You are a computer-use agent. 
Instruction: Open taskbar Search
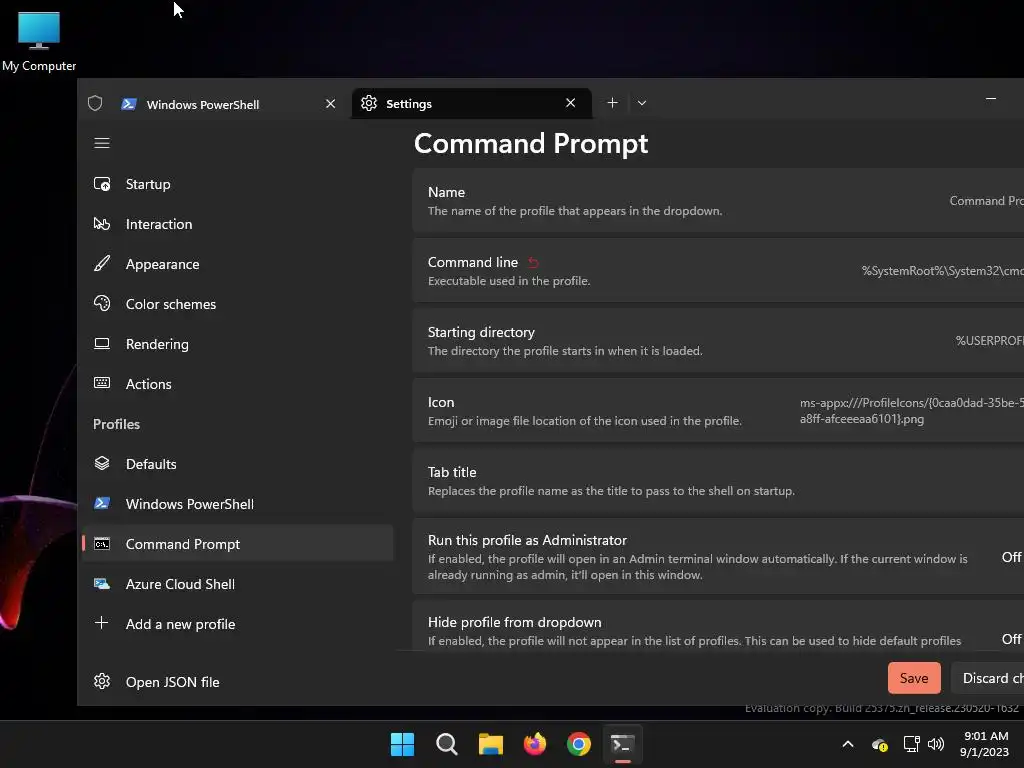pyautogui.click(x=447, y=744)
